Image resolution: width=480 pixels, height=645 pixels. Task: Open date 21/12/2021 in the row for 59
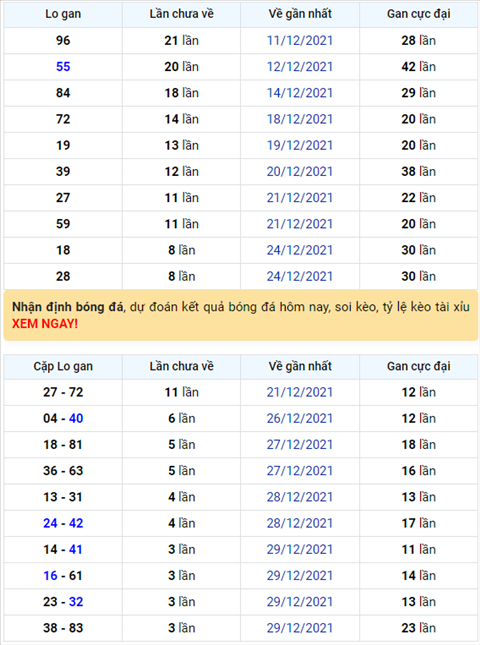point(300,224)
